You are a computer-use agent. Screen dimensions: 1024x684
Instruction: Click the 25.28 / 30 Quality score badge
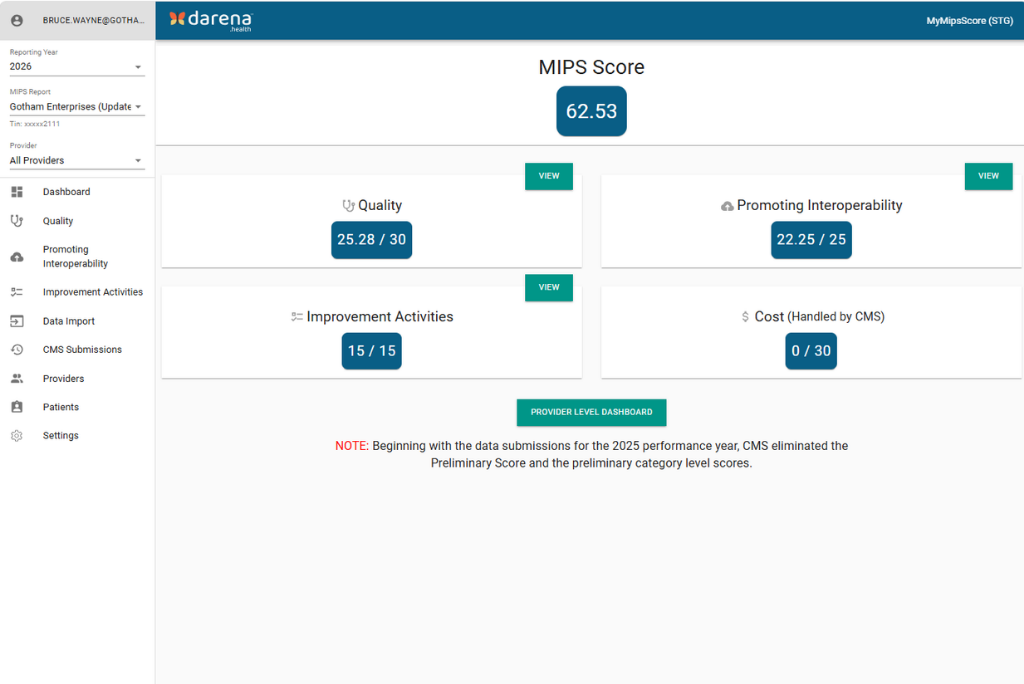point(372,240)
